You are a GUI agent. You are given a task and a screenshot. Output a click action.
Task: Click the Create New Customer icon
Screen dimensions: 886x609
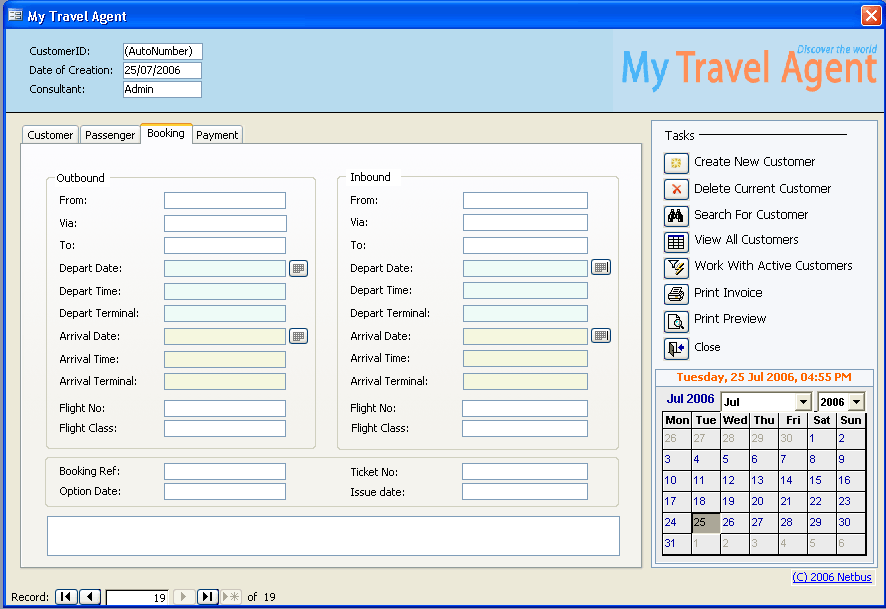click(x=676, y=162)
